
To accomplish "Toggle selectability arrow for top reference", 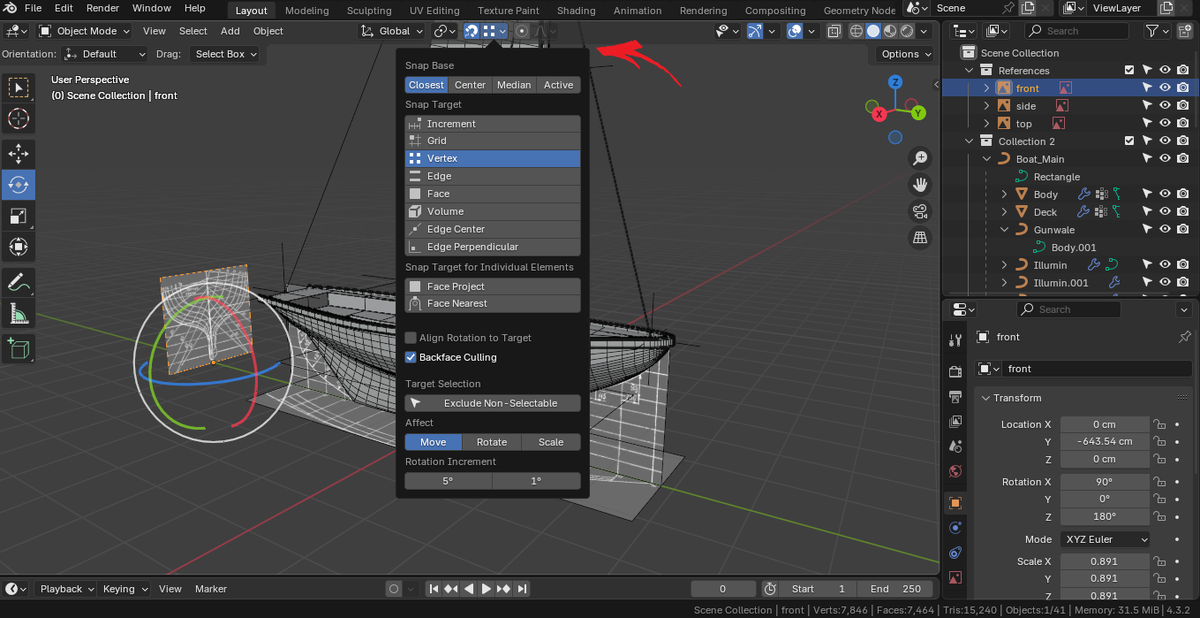I will [x=1147, y=124].
